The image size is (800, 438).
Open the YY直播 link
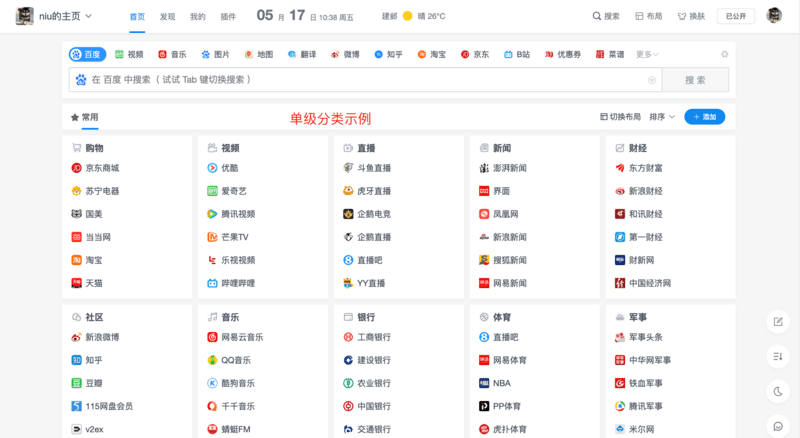pos(364,283)
